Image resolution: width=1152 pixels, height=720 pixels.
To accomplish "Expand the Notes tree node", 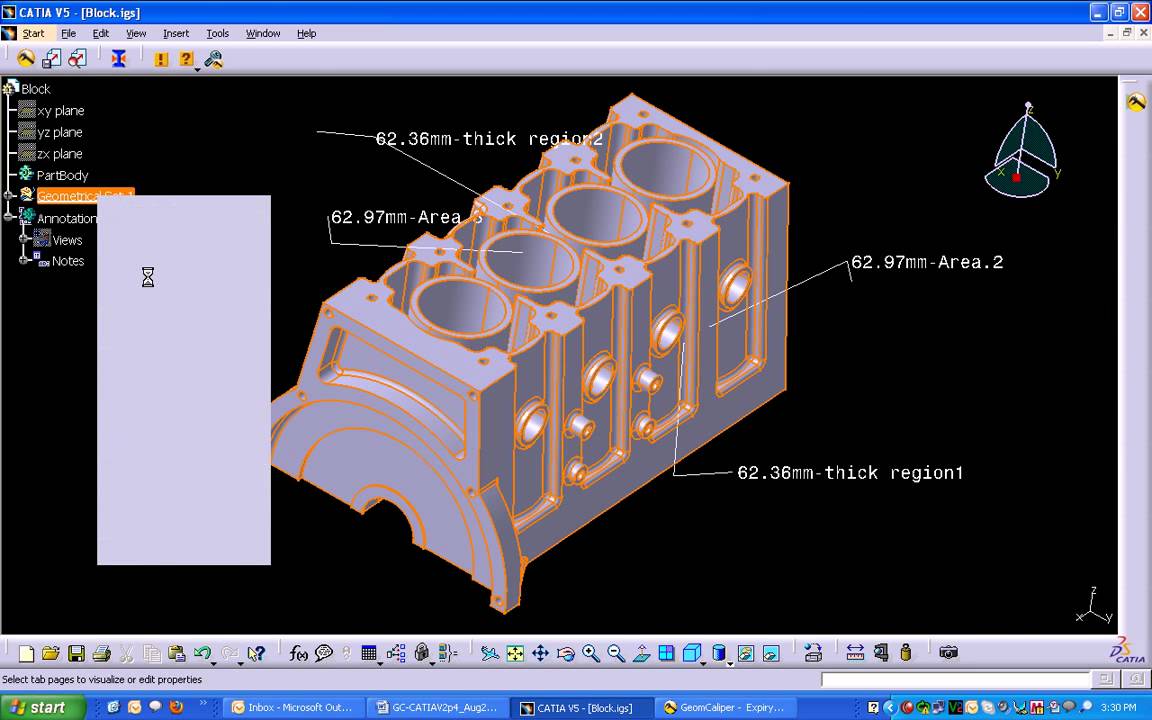I will [24, 260].
